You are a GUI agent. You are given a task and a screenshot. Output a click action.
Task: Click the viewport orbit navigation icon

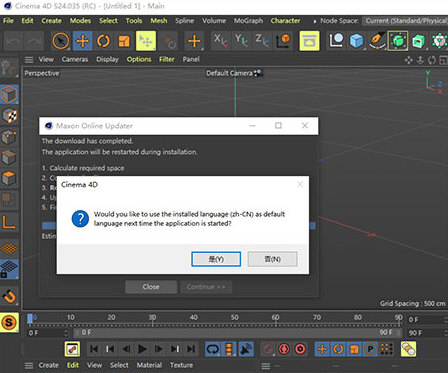(432, 60)
